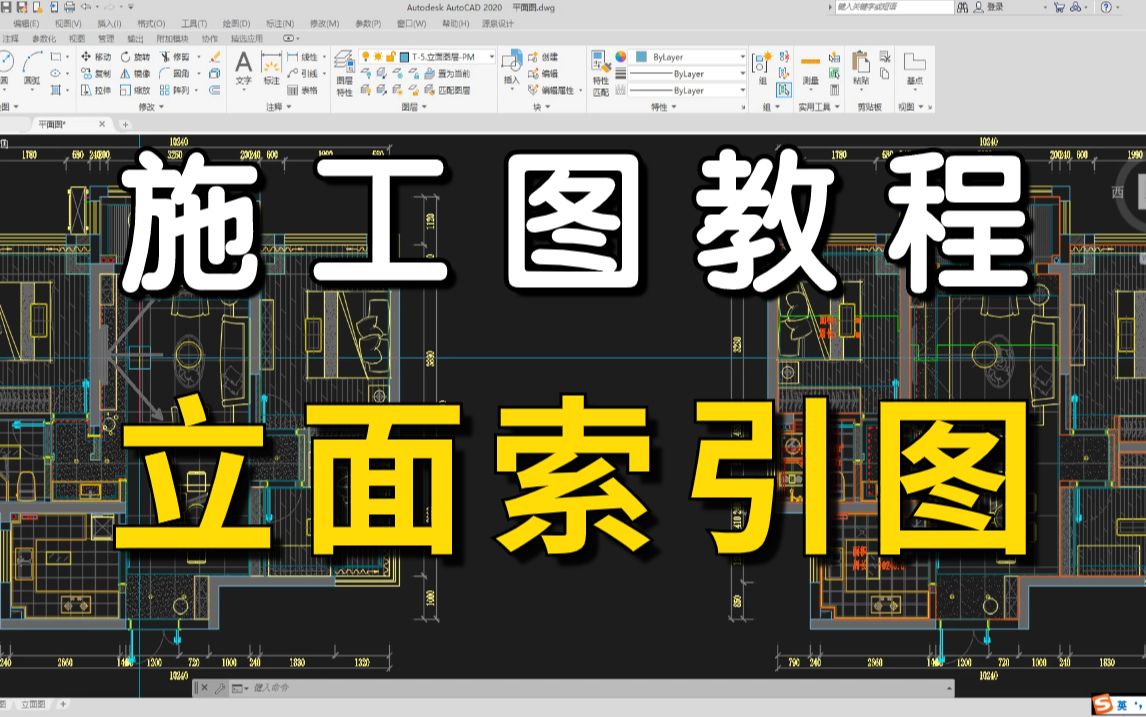Viewport: 1146px width, 717px height.
Task: Toggle the layer lightbulb visibility icon
Action: pos(366,57)
